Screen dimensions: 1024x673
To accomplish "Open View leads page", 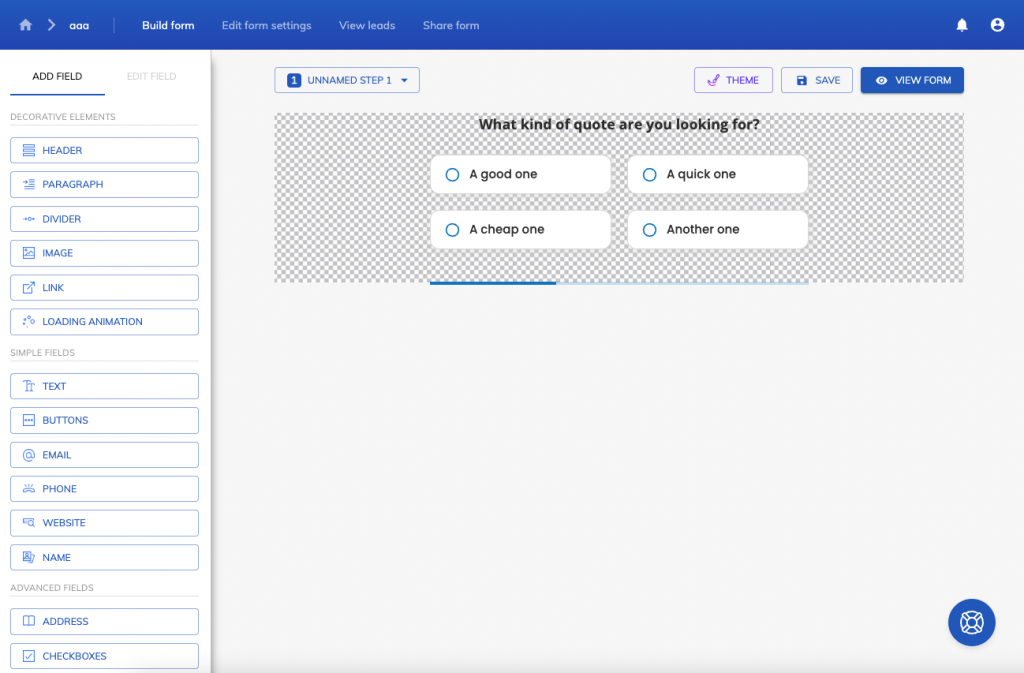I will (367, 25).
